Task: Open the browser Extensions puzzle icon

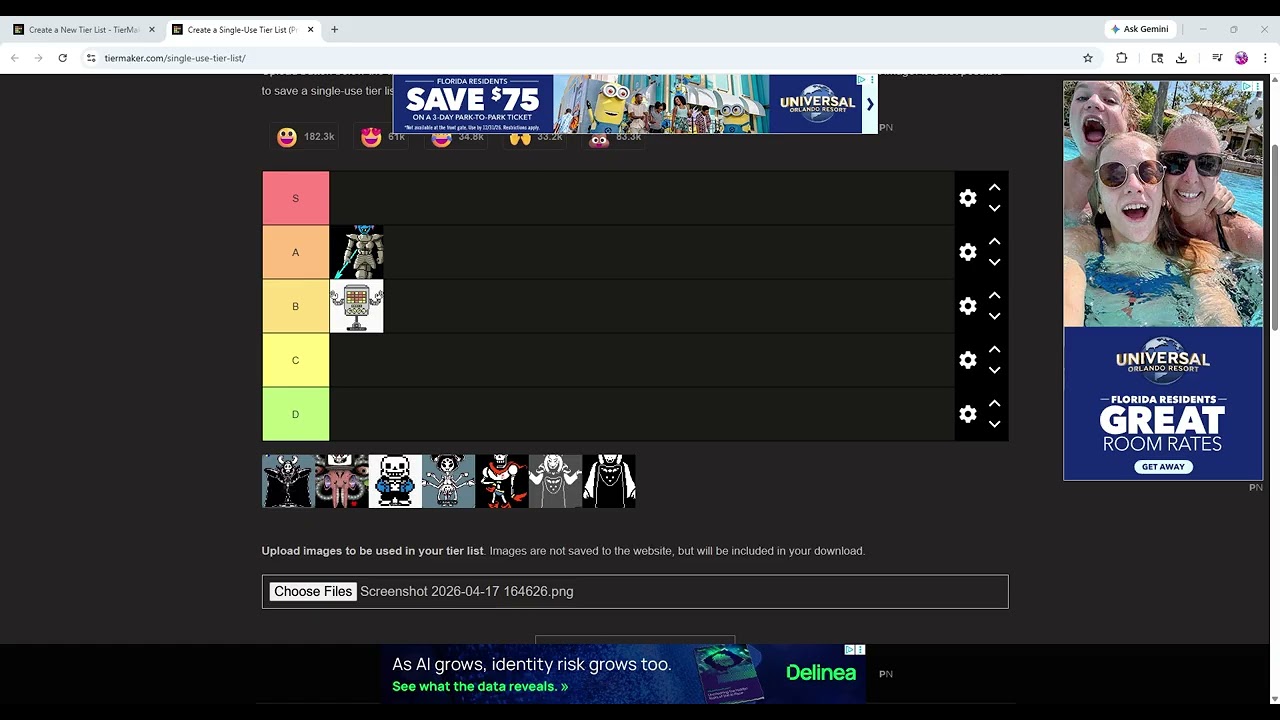Action: (x=1122, y=58)
